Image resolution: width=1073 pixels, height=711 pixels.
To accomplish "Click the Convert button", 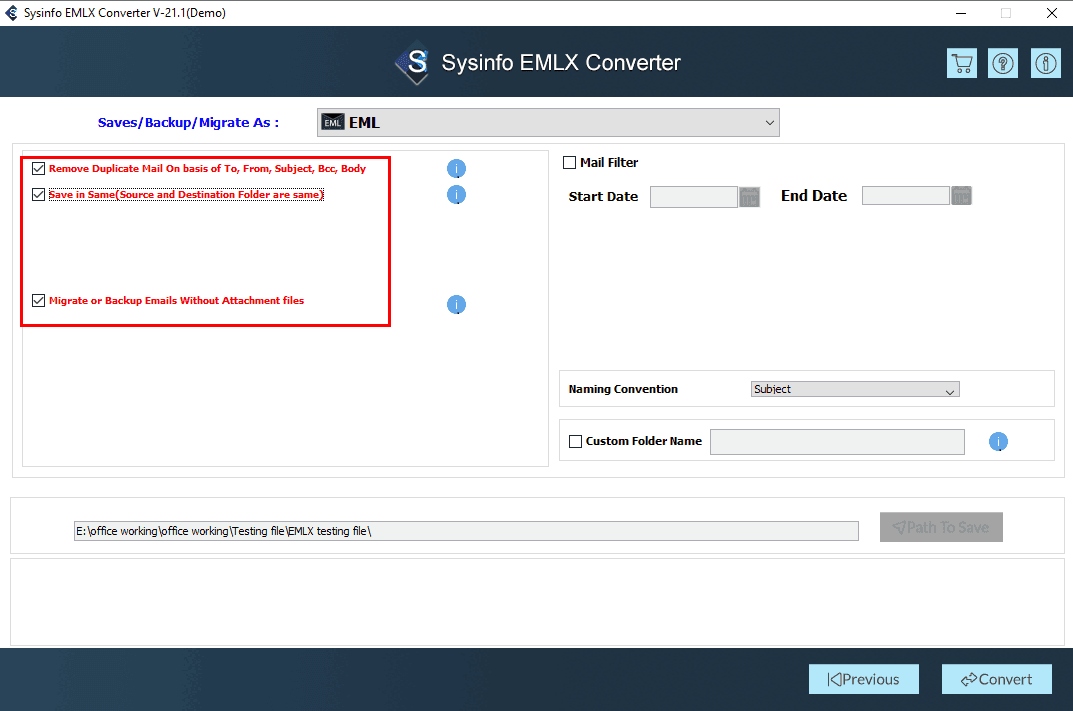I will 996,679.
